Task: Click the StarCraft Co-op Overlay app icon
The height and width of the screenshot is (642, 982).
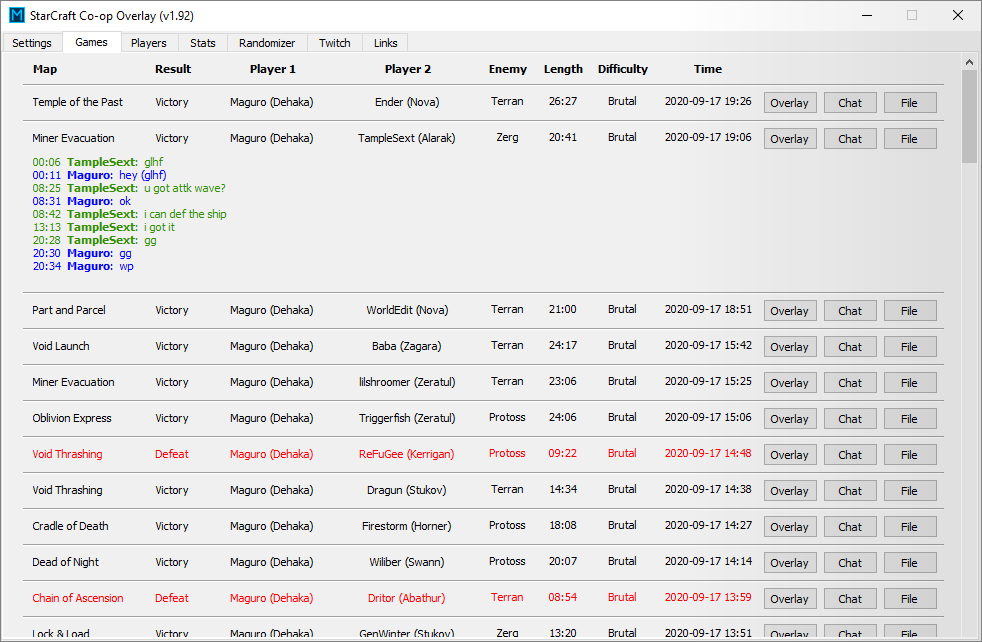Action: (17, 15)
